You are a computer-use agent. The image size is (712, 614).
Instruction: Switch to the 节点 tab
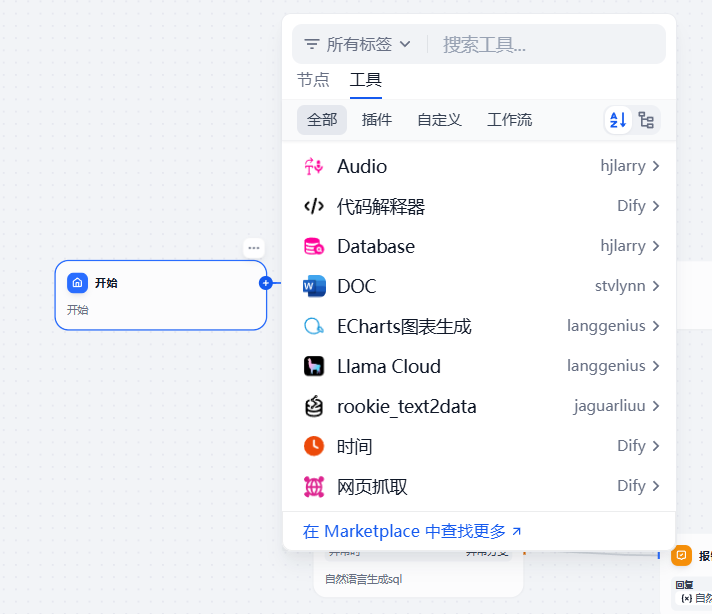tap(313, 80)
